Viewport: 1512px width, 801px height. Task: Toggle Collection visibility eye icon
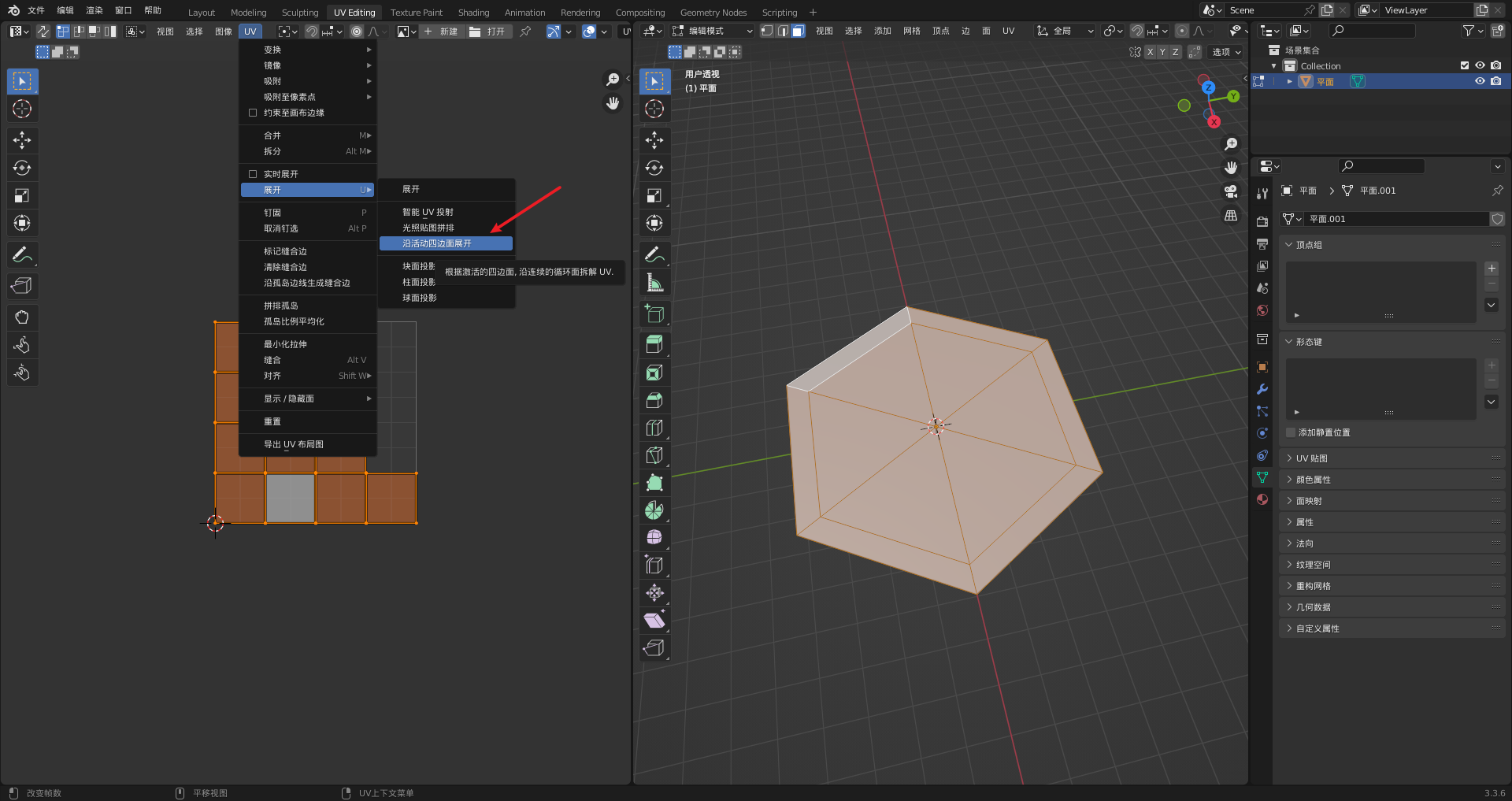(1480, 66)
